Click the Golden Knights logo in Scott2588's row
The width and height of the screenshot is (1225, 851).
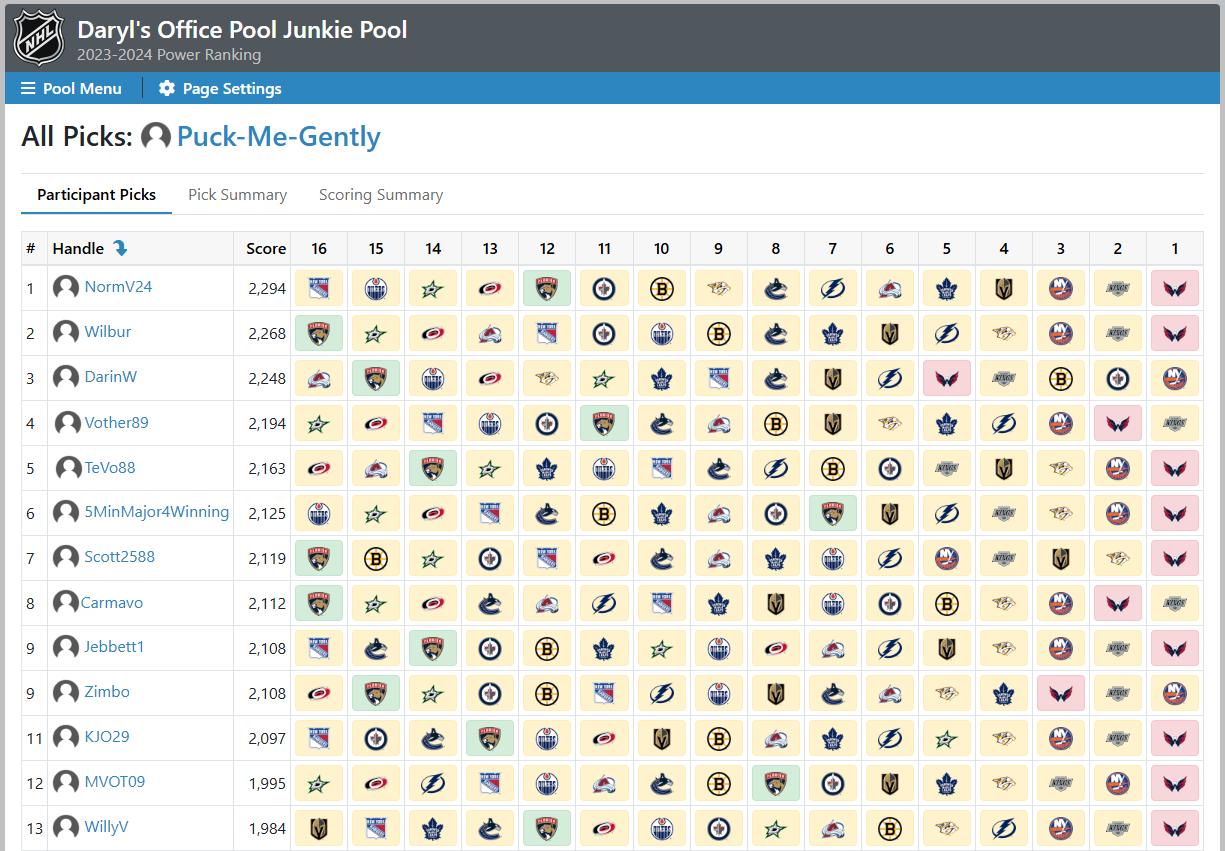pos(1061,558)
